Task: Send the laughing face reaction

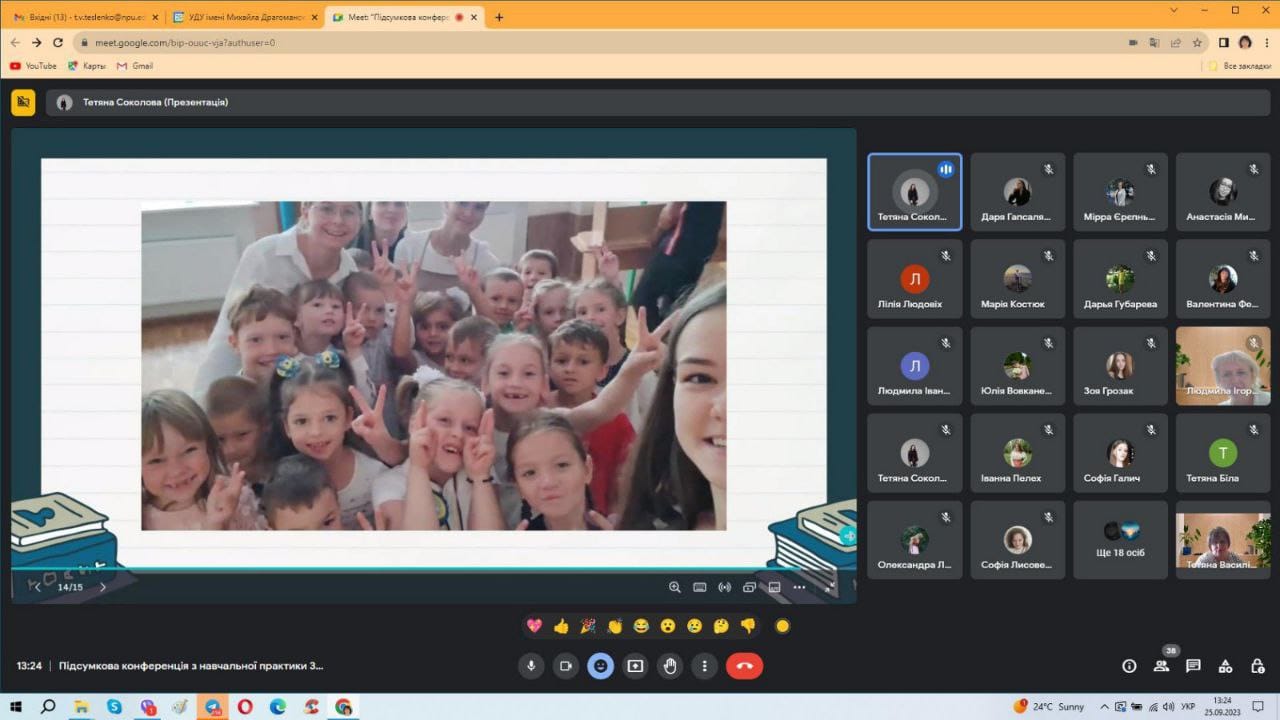Action: 641,626
